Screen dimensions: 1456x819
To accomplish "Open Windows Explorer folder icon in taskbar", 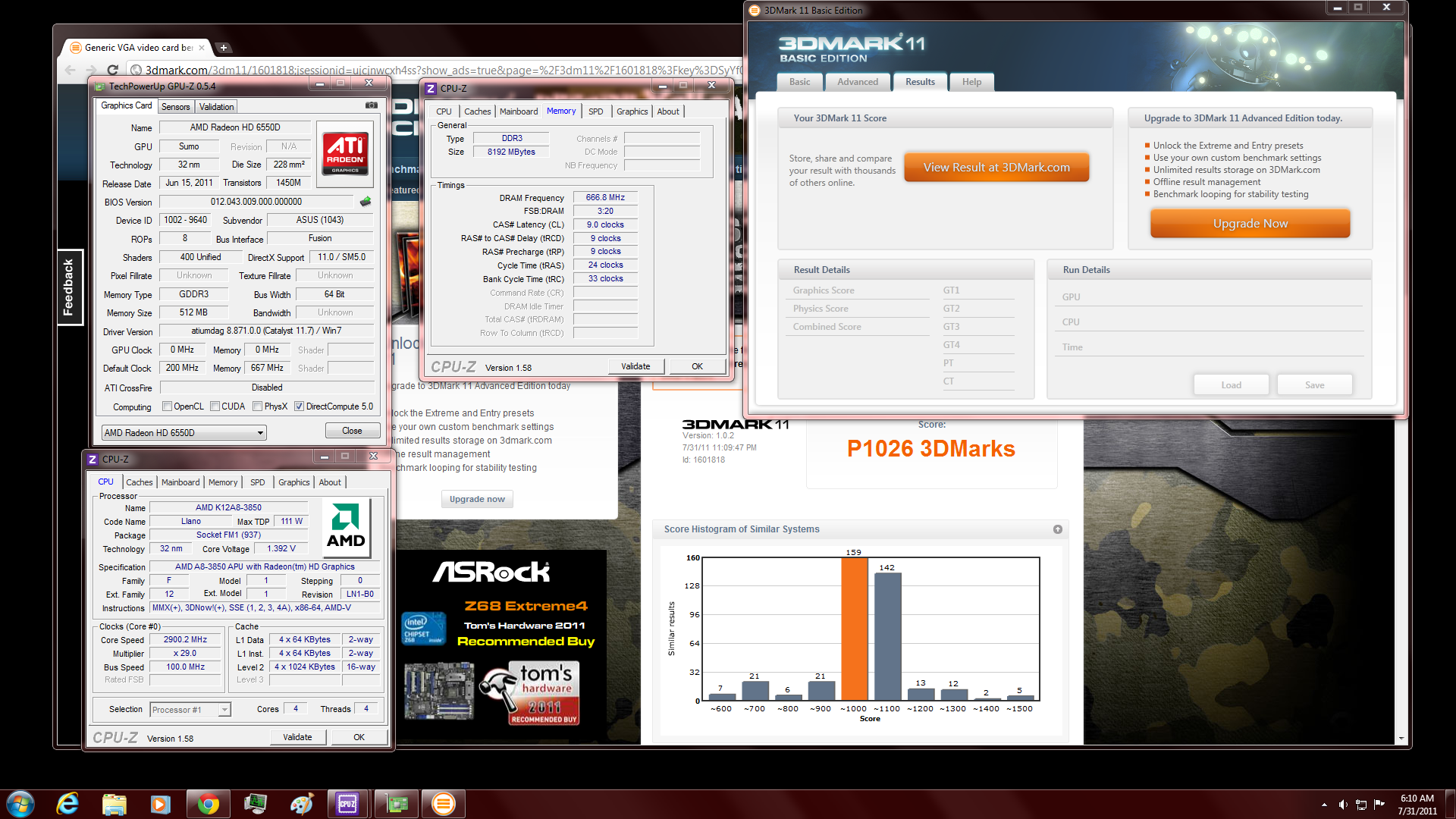I will 114,804.
